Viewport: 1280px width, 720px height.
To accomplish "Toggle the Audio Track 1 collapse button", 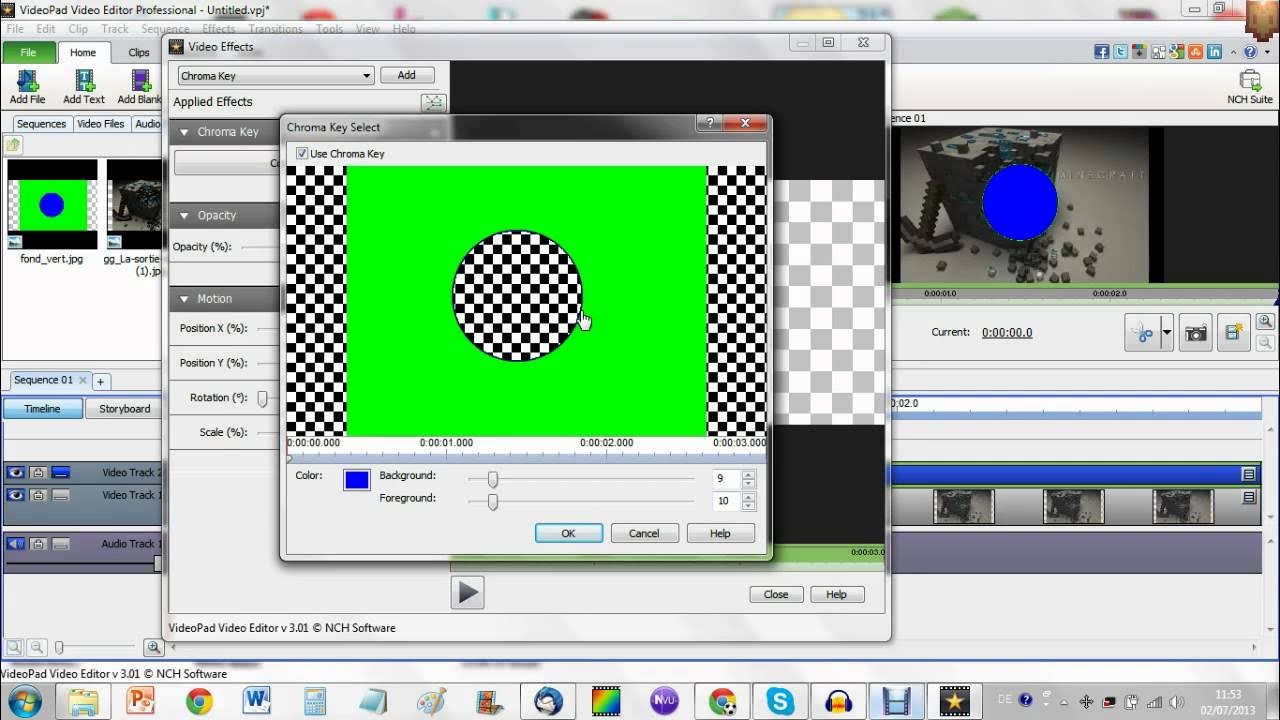I will pyautogui.click(x=61, y=544).
